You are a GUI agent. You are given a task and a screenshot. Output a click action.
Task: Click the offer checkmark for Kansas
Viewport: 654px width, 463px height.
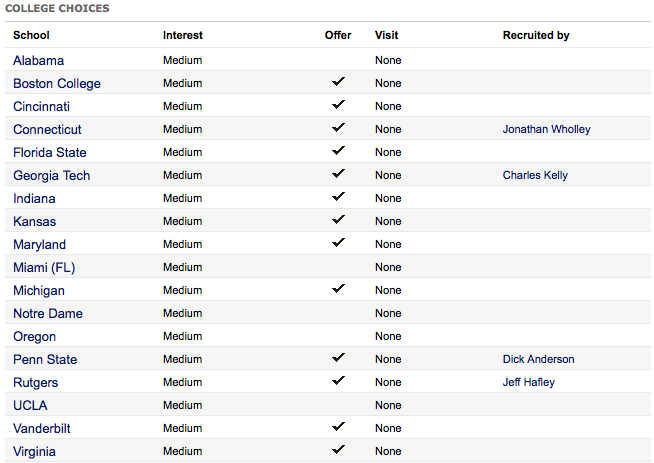(338, 219)
